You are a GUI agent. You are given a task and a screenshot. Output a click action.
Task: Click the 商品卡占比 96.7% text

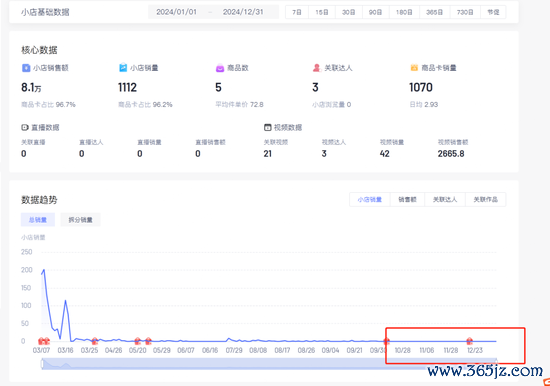48,105
